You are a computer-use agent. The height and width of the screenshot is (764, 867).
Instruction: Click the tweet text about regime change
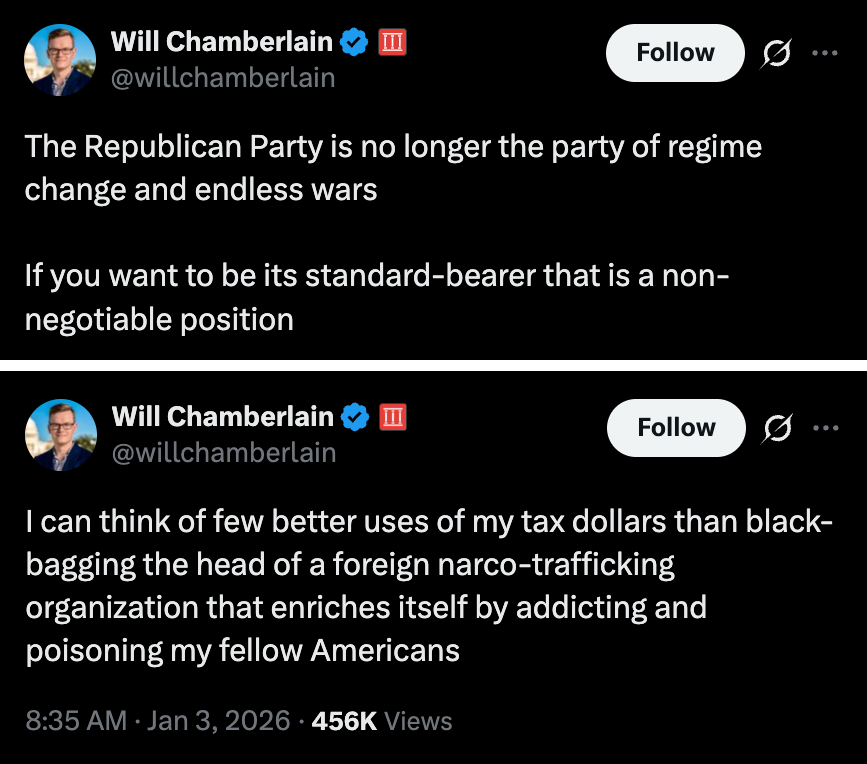[x=392, y=168]
